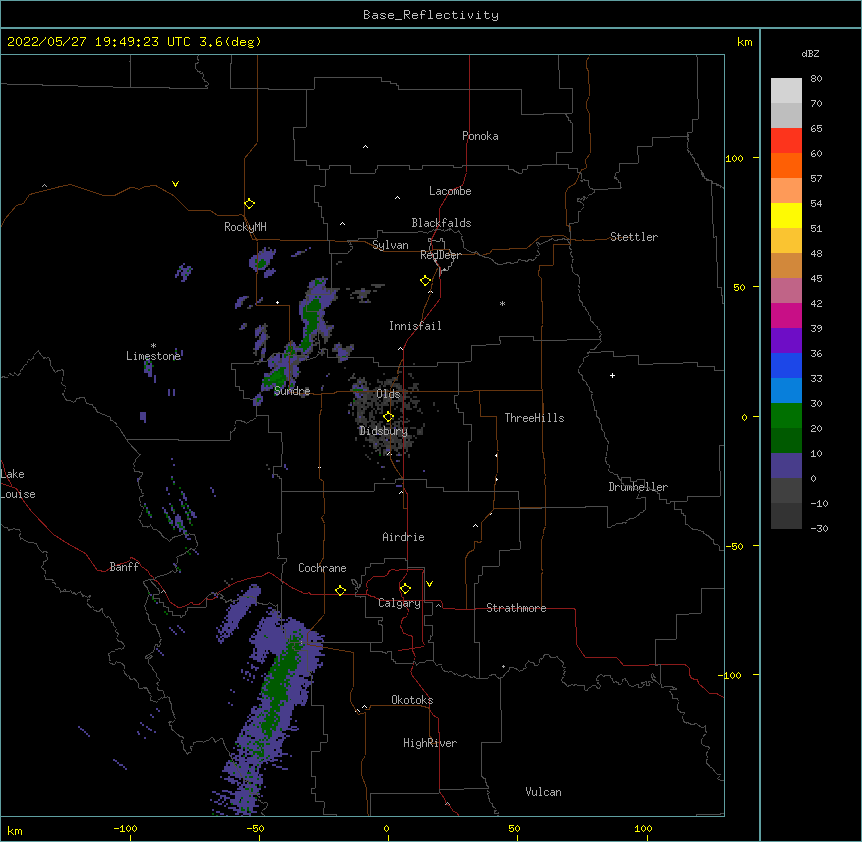The width and height of the screenshot is (862, 842).
Task: Click the yellow diamond marker between Olds and Didsbury
Action: [388, 417]
